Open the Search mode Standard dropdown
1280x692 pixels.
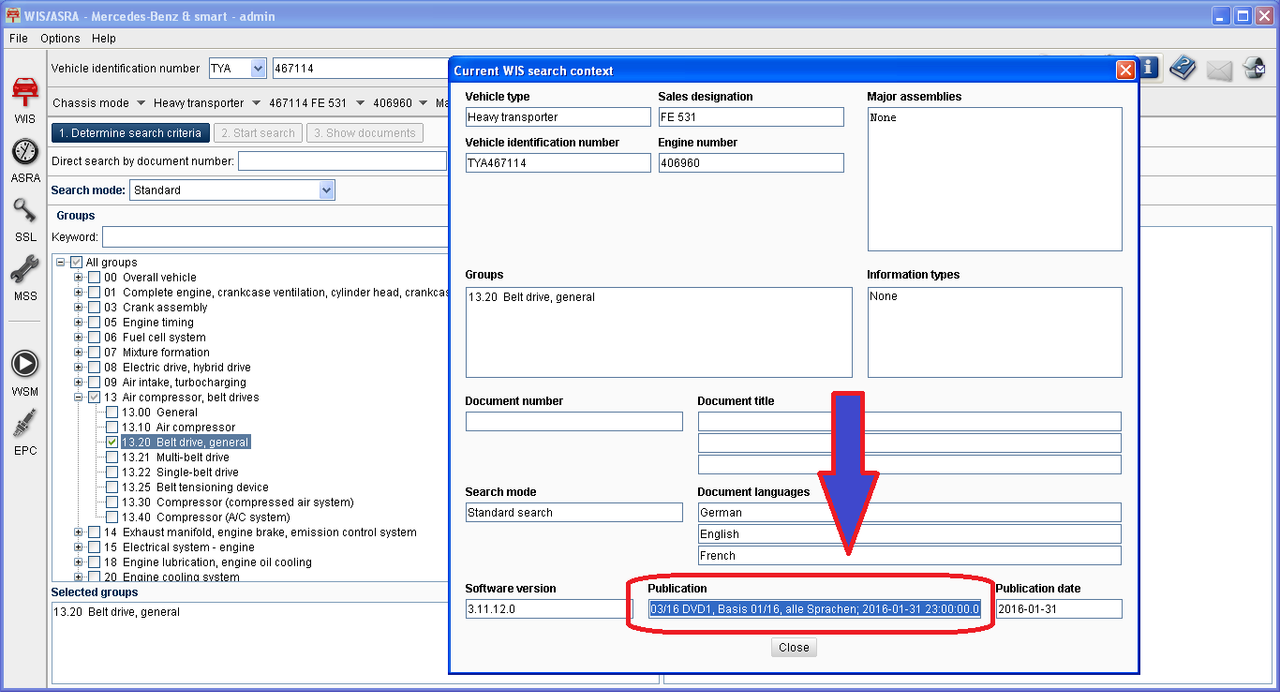(x=326, y=190)
